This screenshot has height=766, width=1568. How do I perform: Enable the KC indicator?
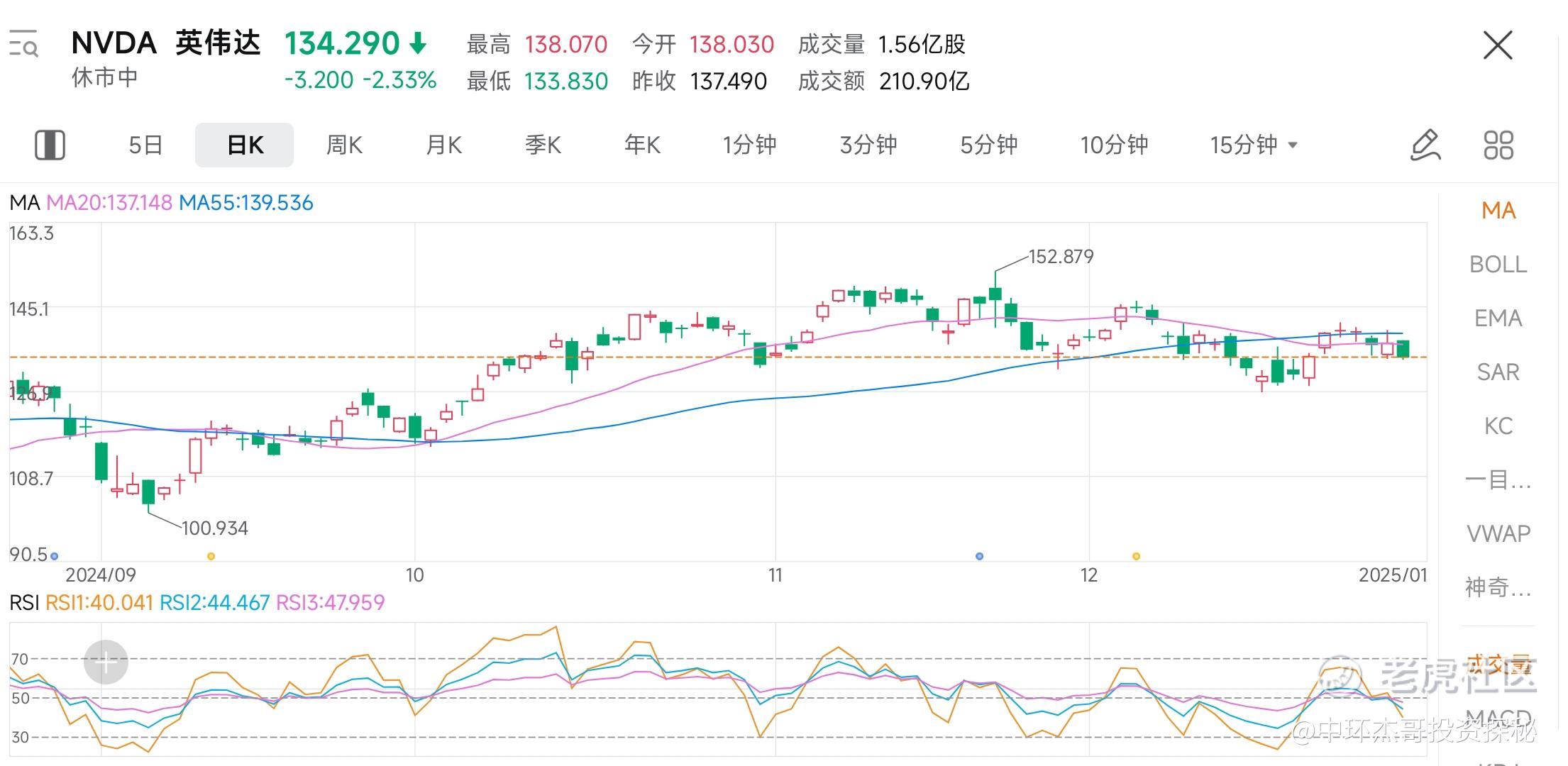1498,426
